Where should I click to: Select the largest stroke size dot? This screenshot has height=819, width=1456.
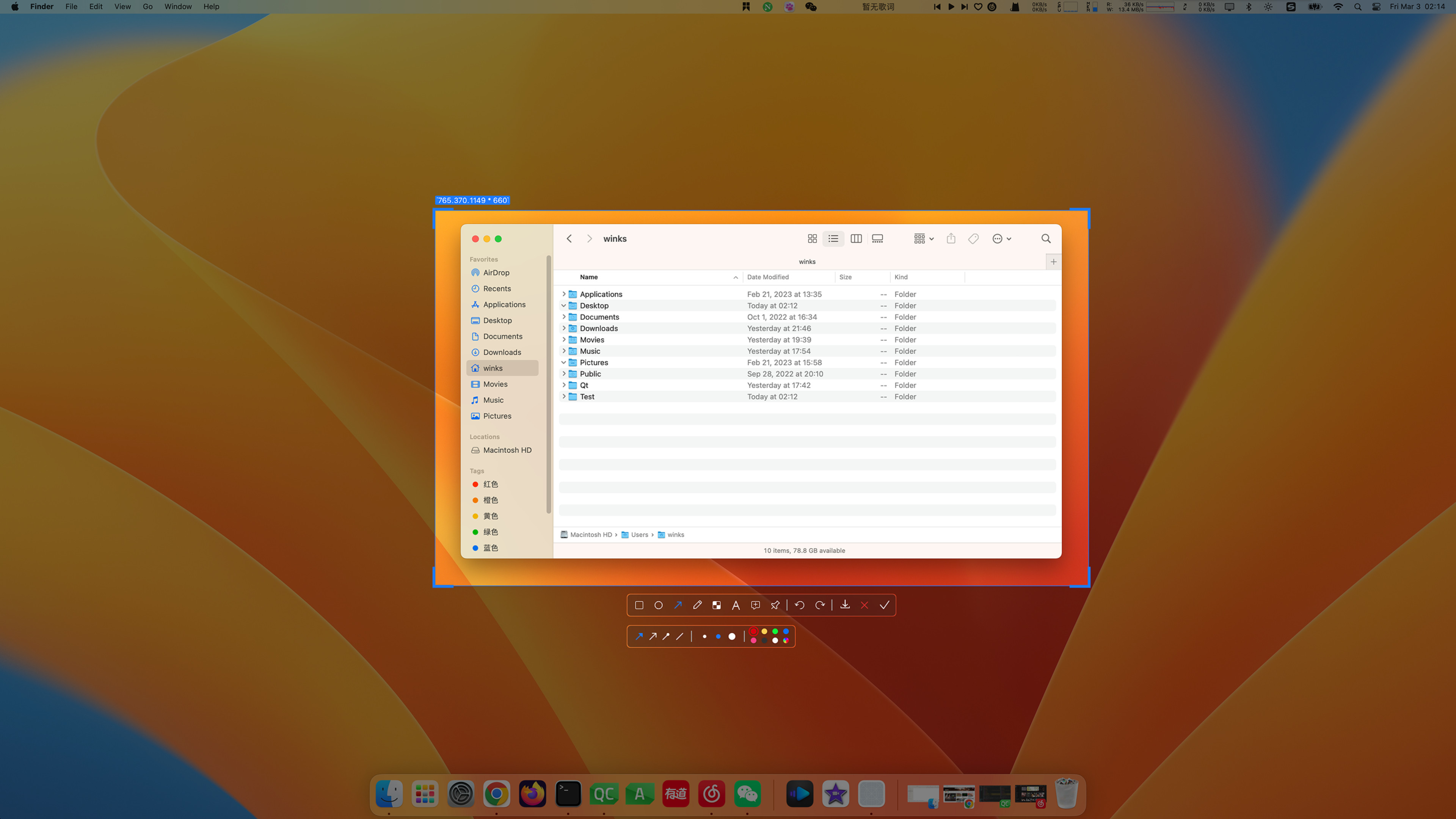click(732, 637)
